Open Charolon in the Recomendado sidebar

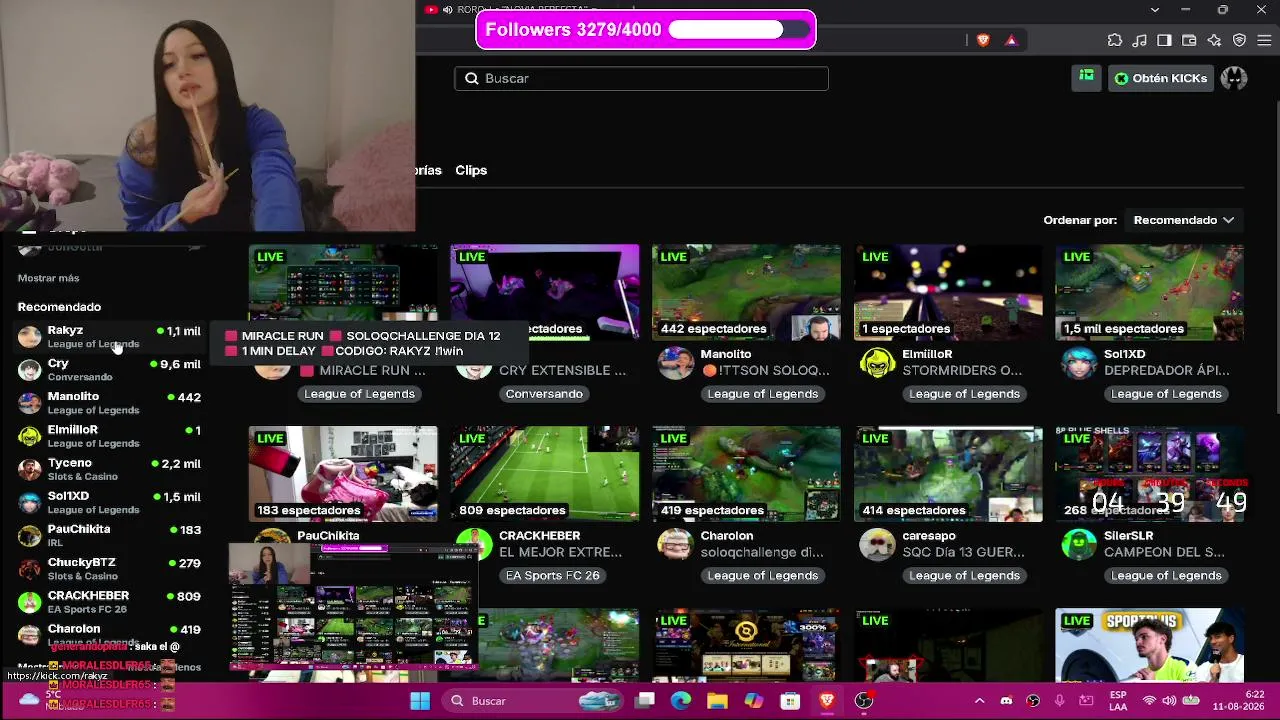coord(110,633)
